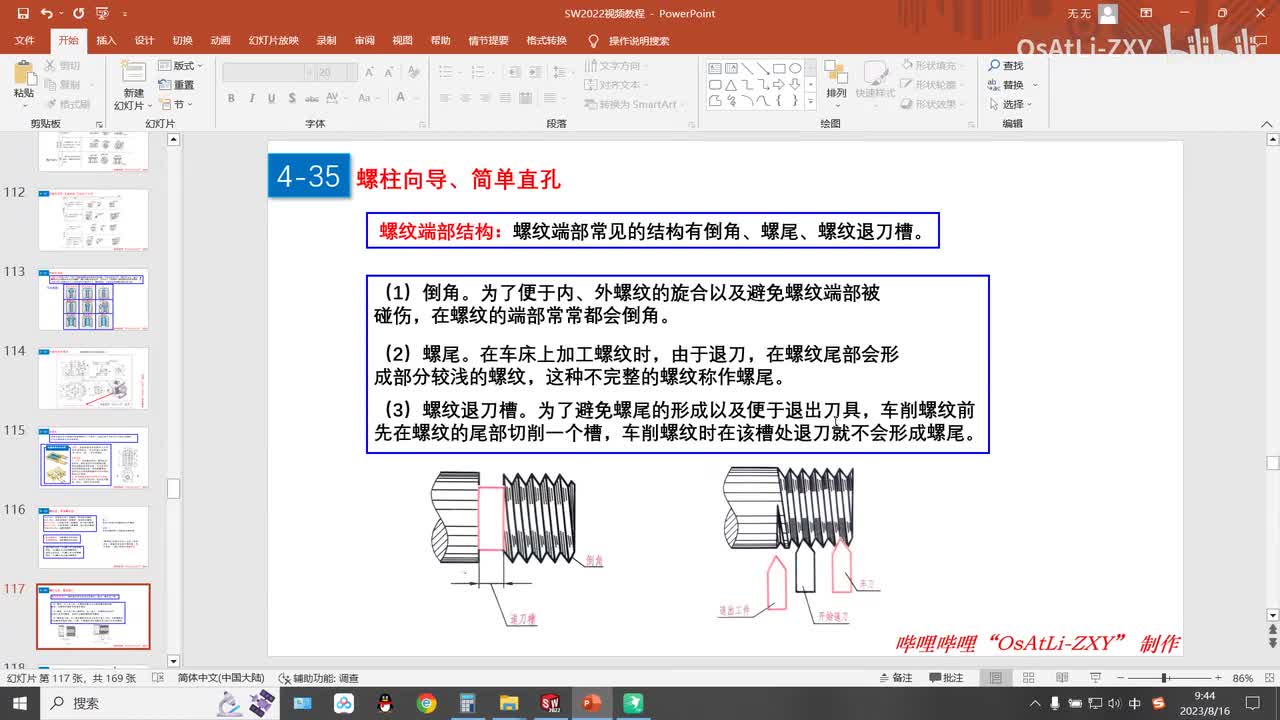This screenshot has height=720, width=1280.
Task: Open SolidWorks 2022 from taskbar
Action: tap(549, 703)
